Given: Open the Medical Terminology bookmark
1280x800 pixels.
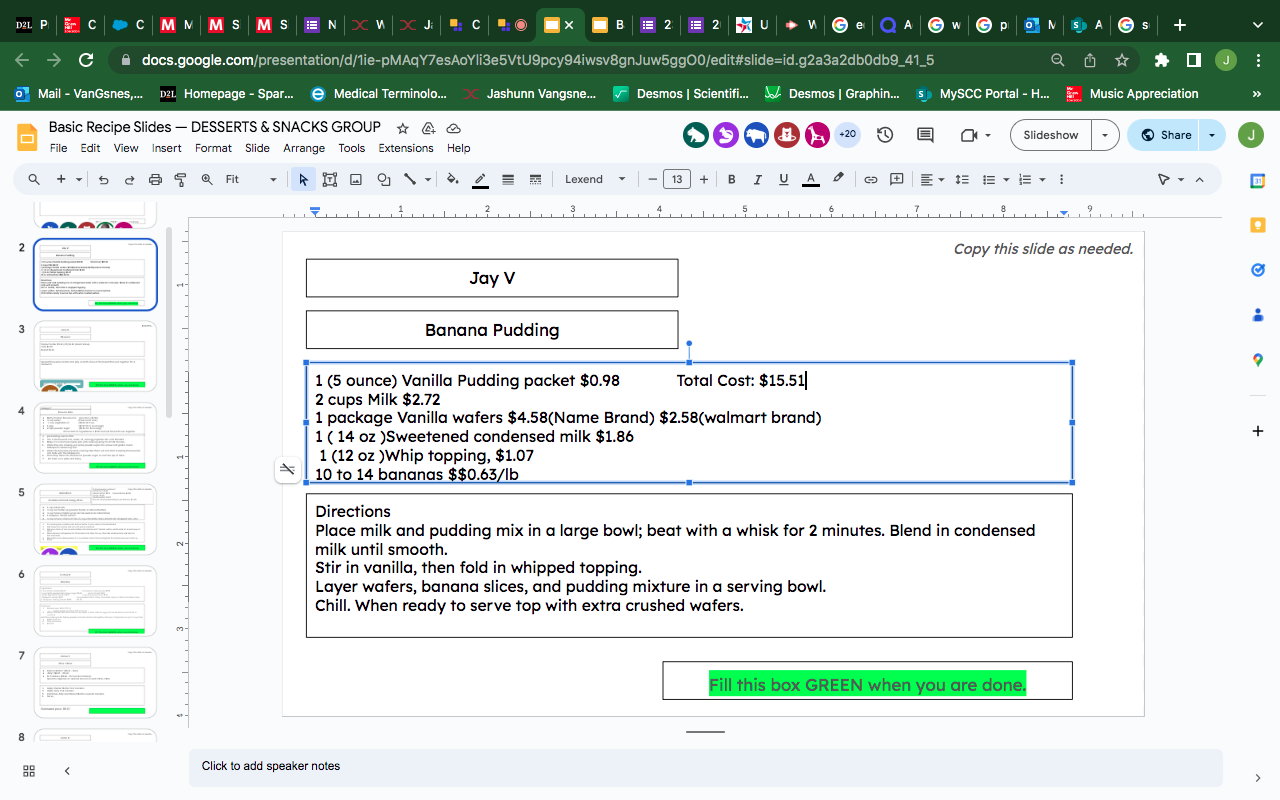Looking at the screenshot, I should (380, 94).
